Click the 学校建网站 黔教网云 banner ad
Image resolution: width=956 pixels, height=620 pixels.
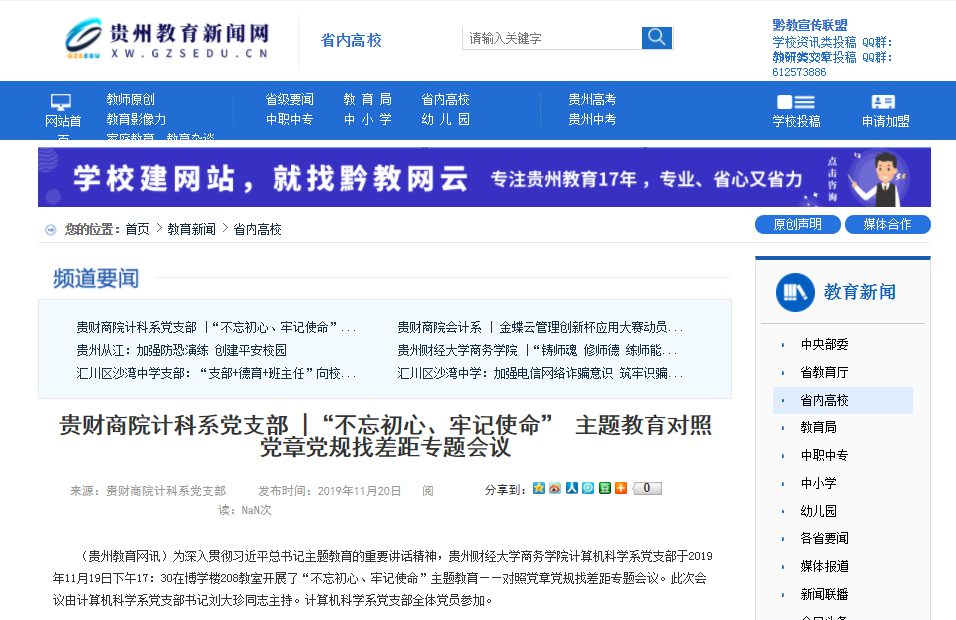click(484, 178)
